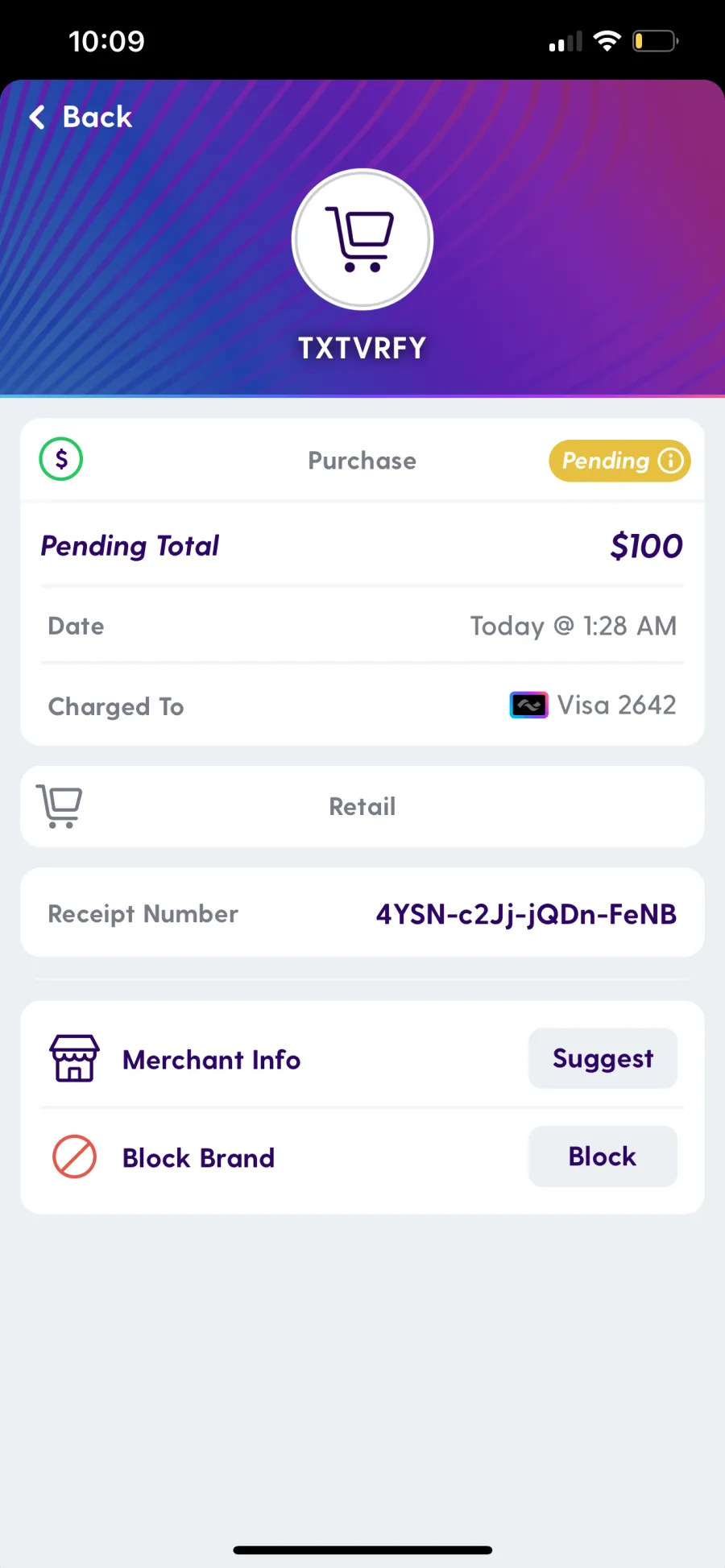Open the Pending status info icon
725x1568 pixels.
[x=670, y=461]
